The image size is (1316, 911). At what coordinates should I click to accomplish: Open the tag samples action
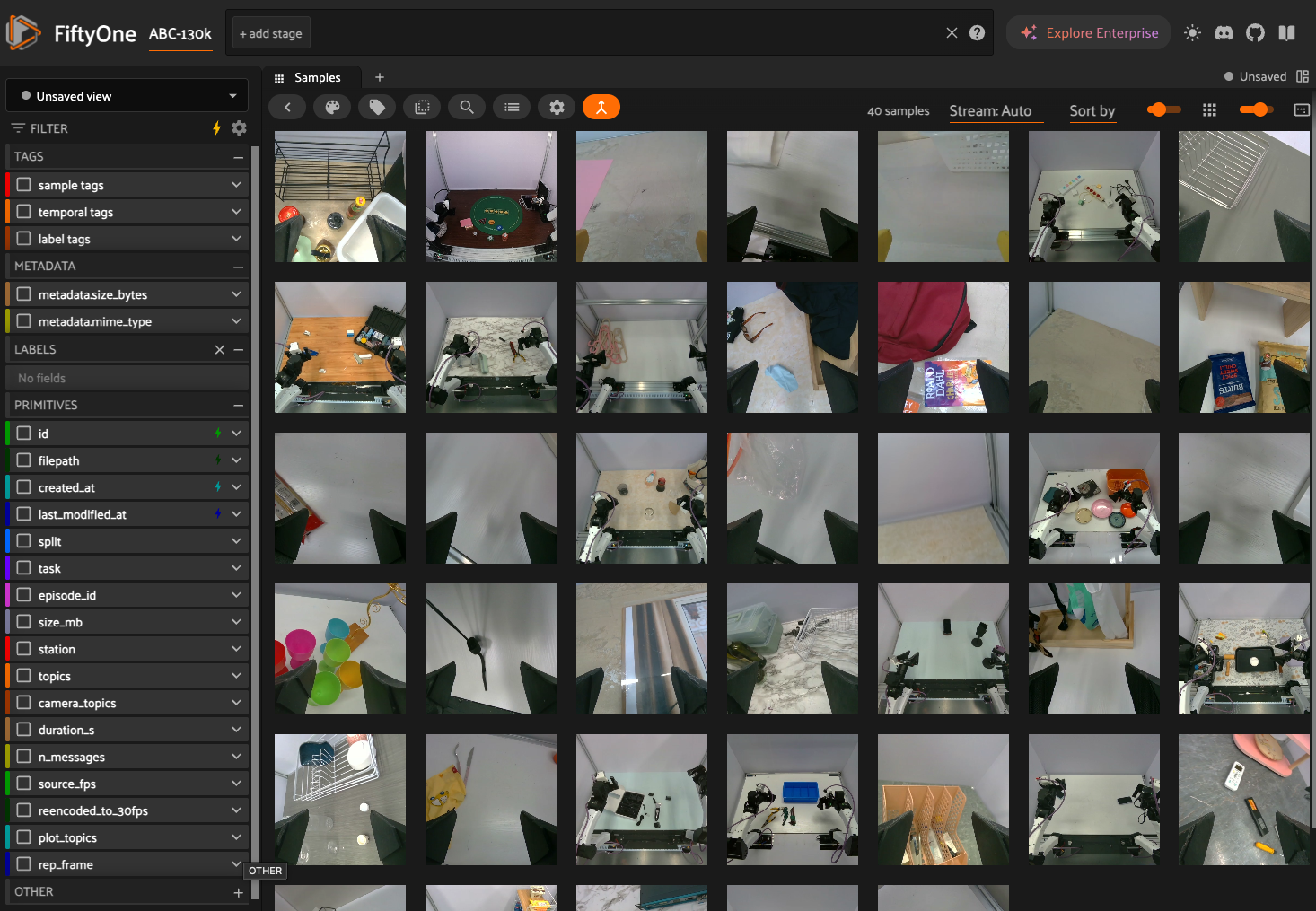pos(377,108)
